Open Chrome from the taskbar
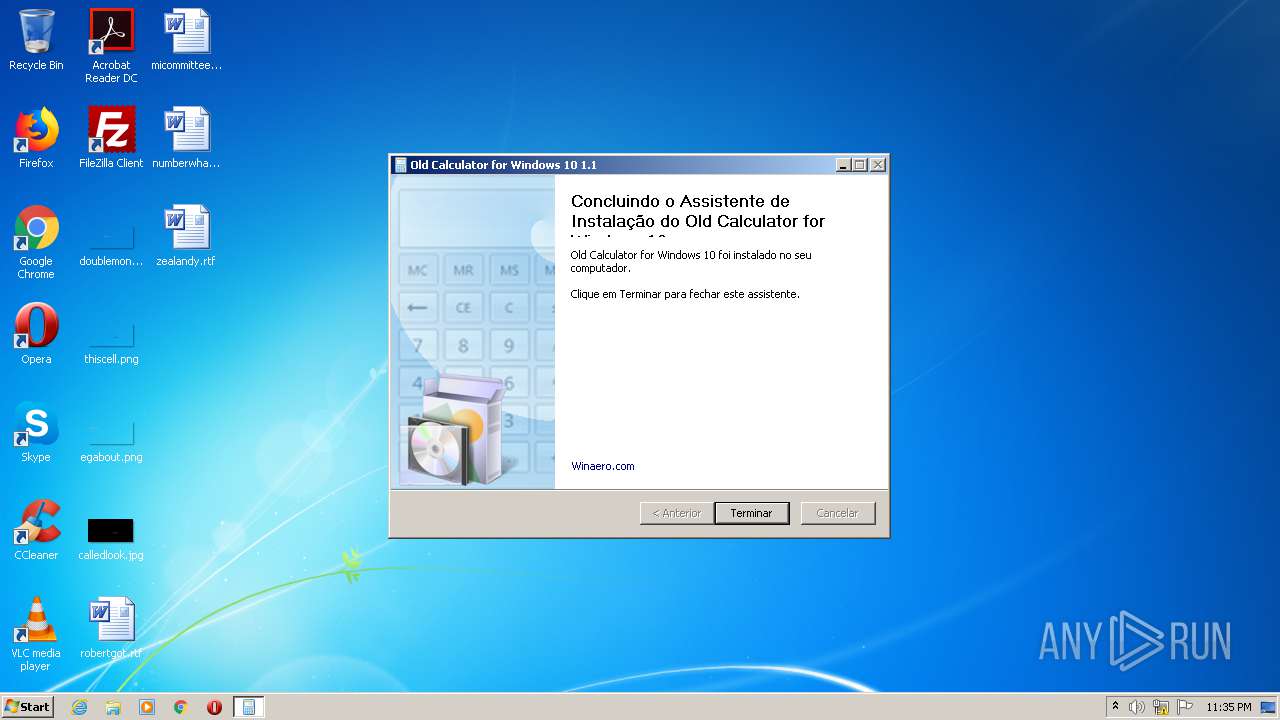This screenshot has width=1280, height=720. [x=181, y=707]
